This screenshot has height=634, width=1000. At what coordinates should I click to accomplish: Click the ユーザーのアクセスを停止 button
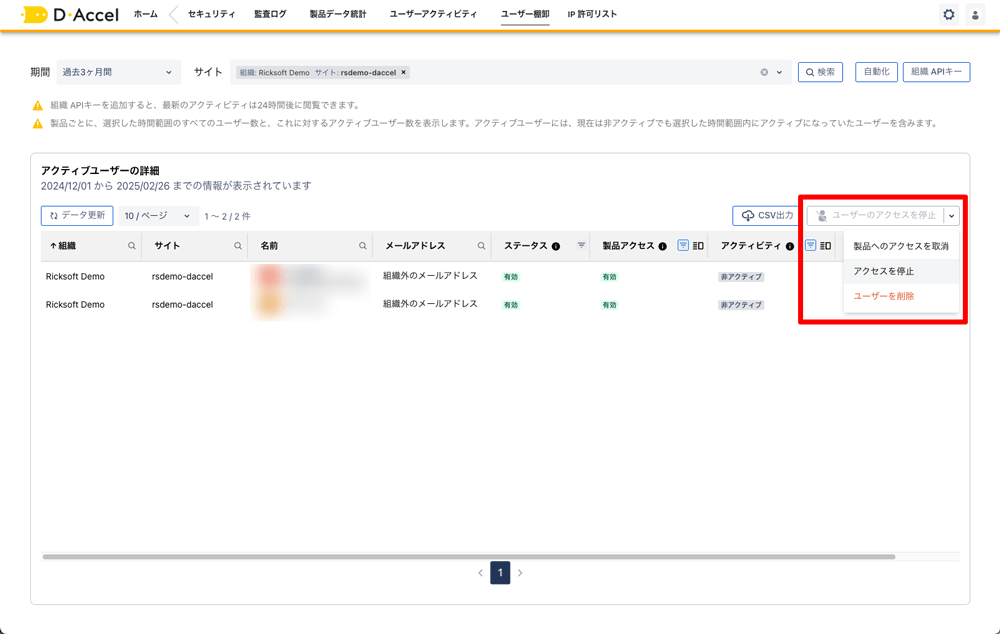[x=876, y=216]
